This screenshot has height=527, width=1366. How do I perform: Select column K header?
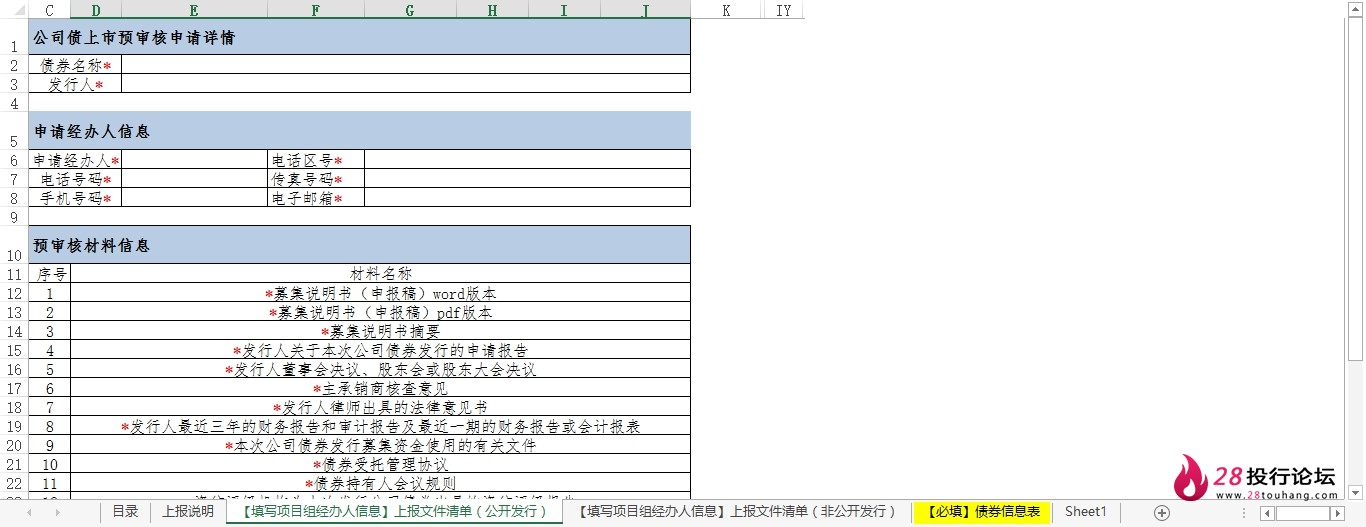click(726, 10)
